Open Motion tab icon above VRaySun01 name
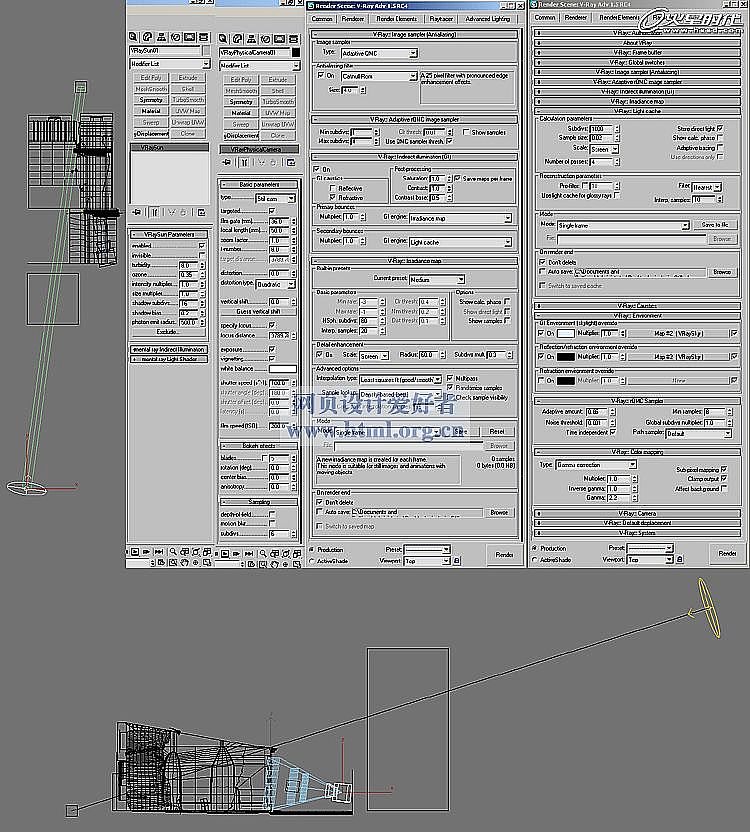This screenshot has height=832, width=750. point(175,37)
